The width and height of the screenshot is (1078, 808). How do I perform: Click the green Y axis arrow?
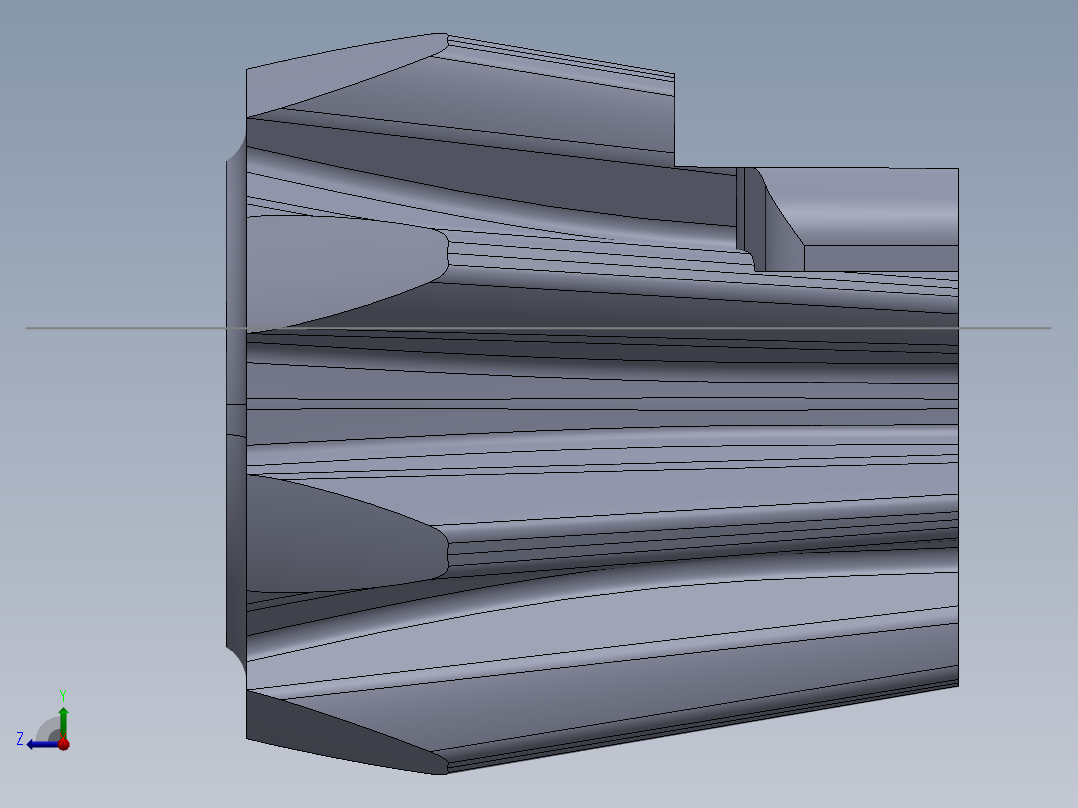(63, 722)
